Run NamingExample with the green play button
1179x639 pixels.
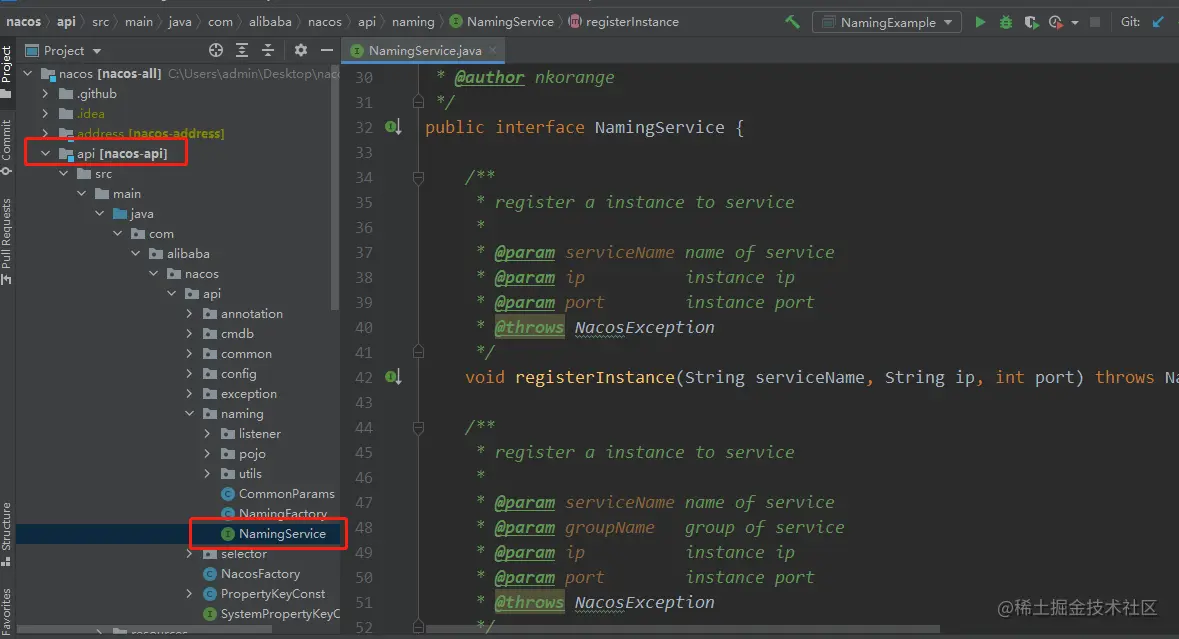click(x=980, y=22)
